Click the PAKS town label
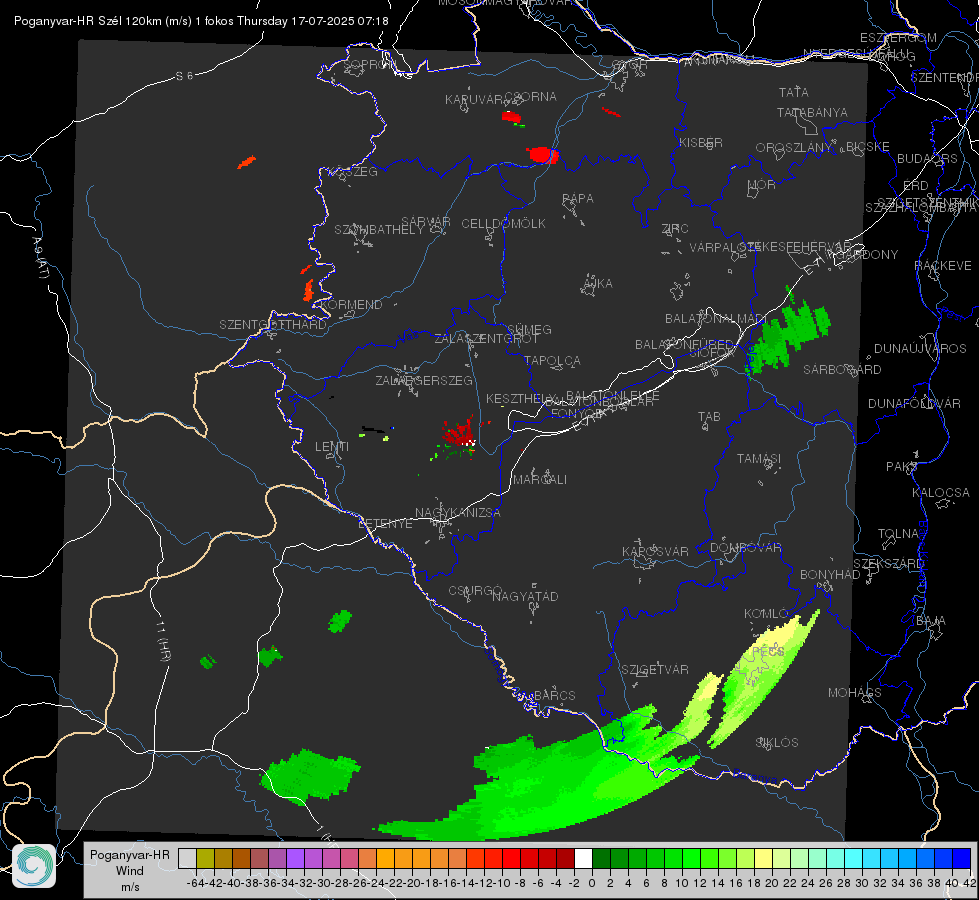The width and height of the screenshot is (979, 900). point(902,467)
